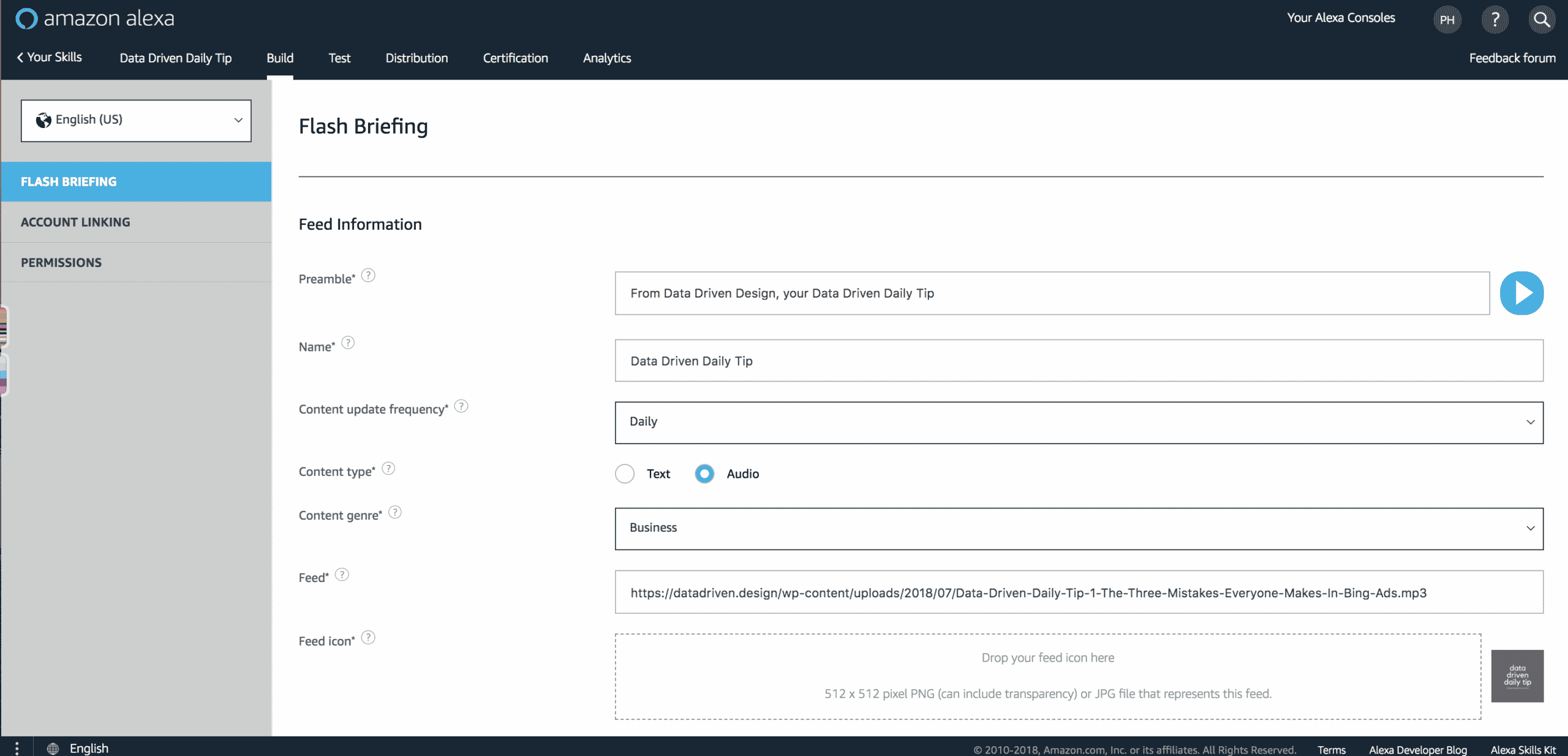The width and height of the screenshot is (1568, 756).
Task: Click into the Preamble text field
Action: coord(1052,293)
